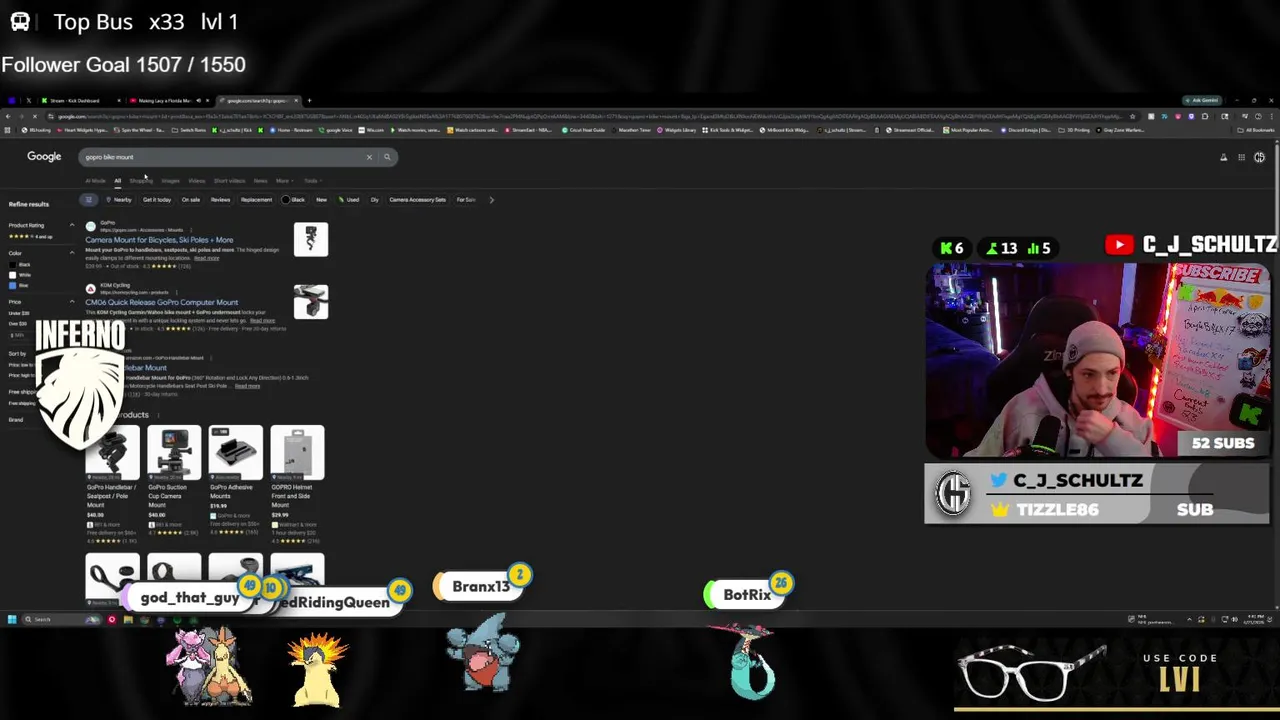Viewport: 1280px width, 720px height.
Task: Open the Windows Start button
Action: point(11,620)
